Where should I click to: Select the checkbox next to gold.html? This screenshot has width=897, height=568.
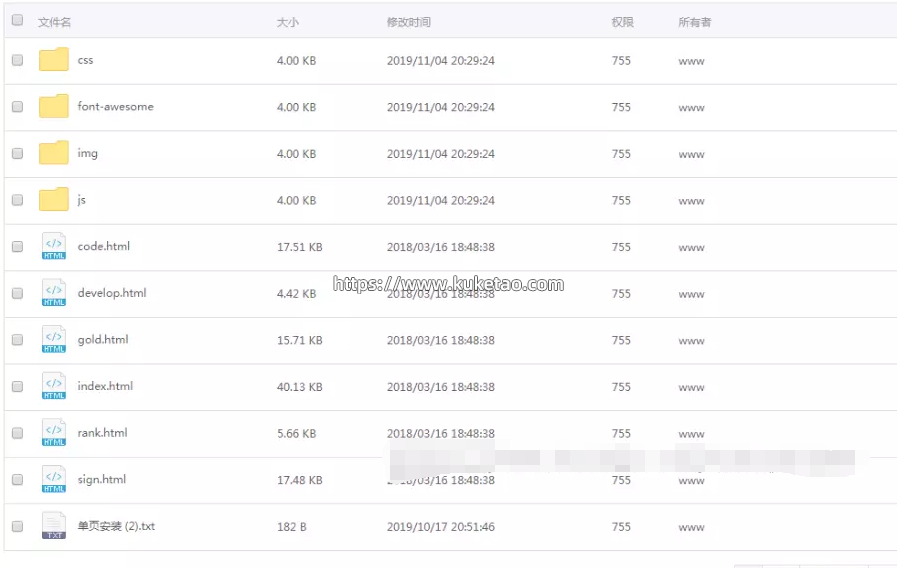point(17,340)
